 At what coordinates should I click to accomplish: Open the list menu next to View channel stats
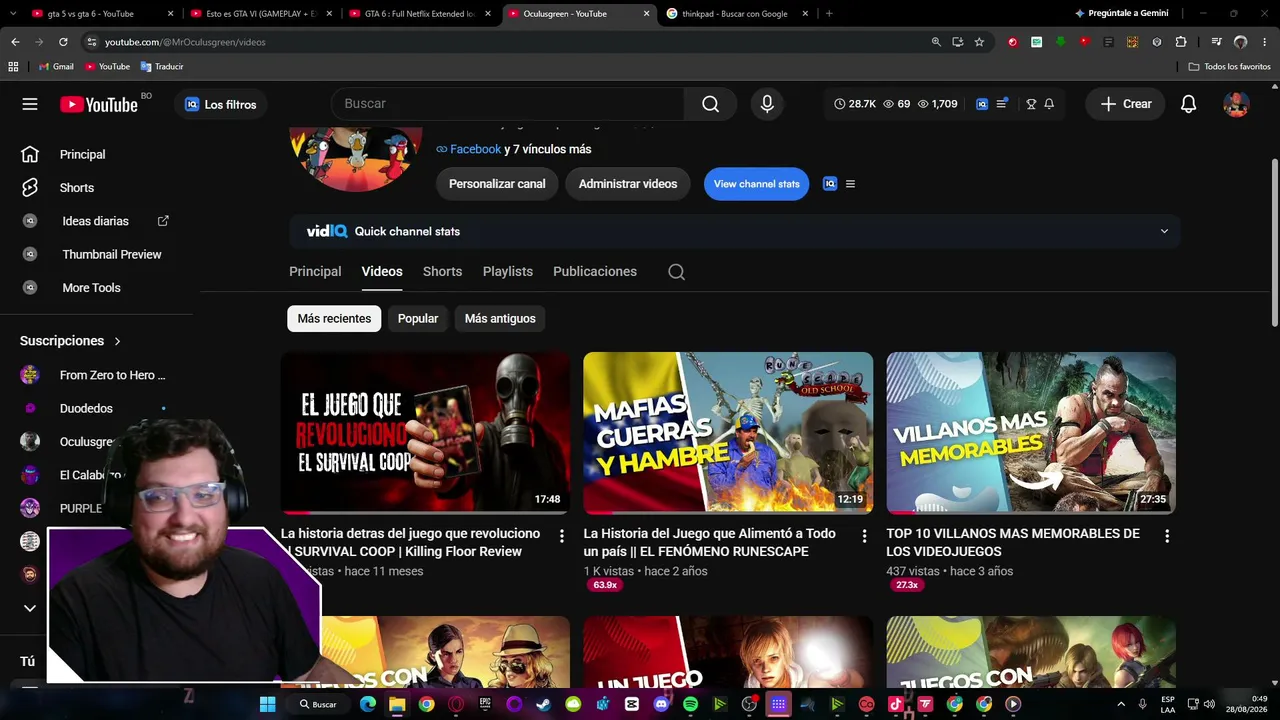coord(850,184)
